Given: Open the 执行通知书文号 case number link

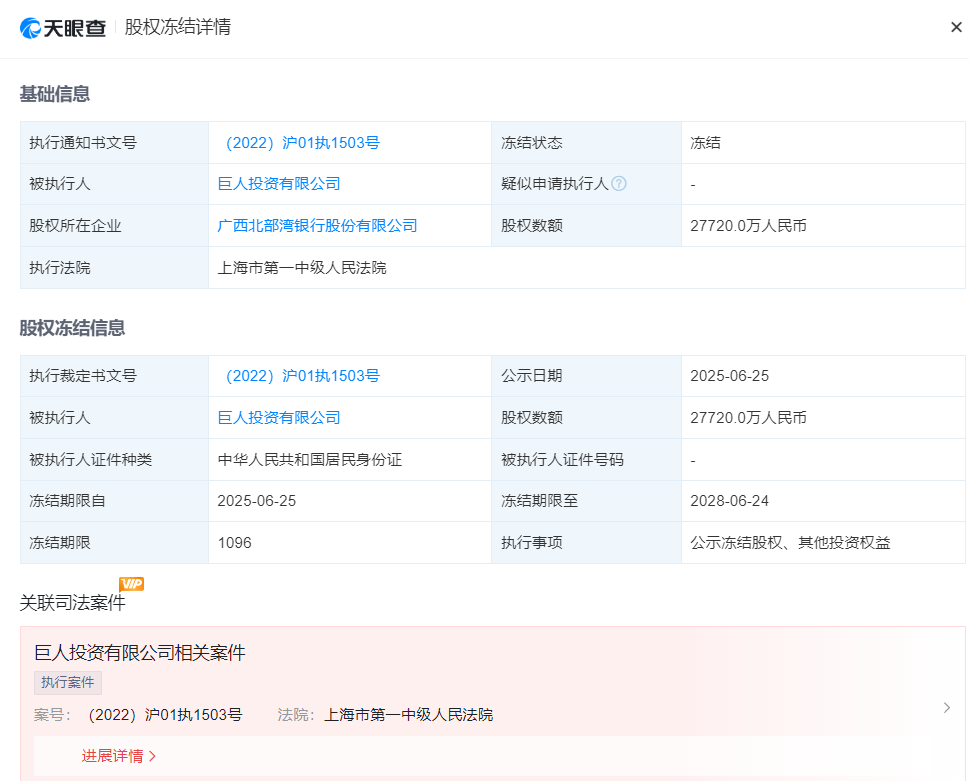Looking at the screenshot, I should click(299, 143).
